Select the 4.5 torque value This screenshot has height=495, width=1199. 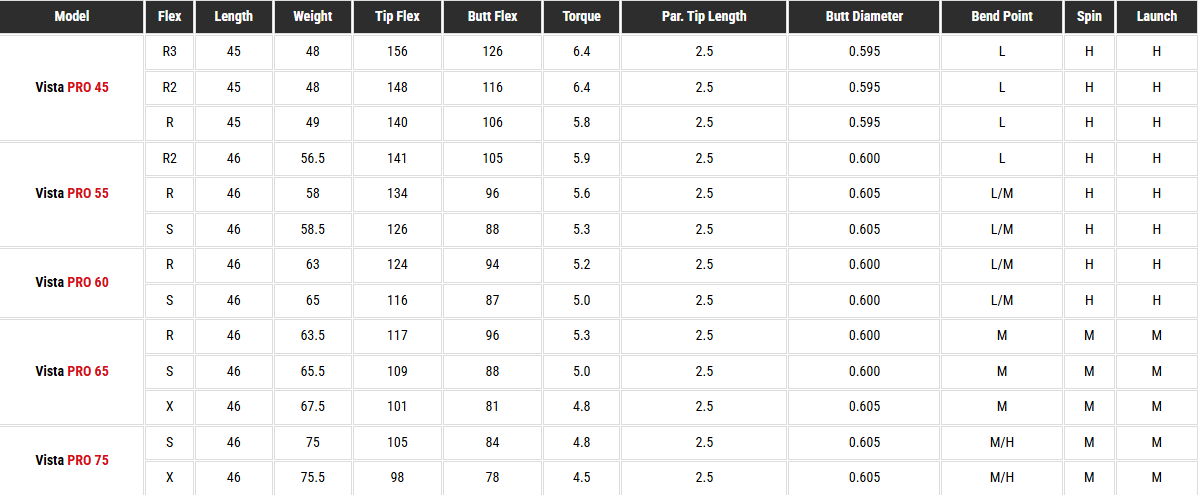tap(581, 478)
